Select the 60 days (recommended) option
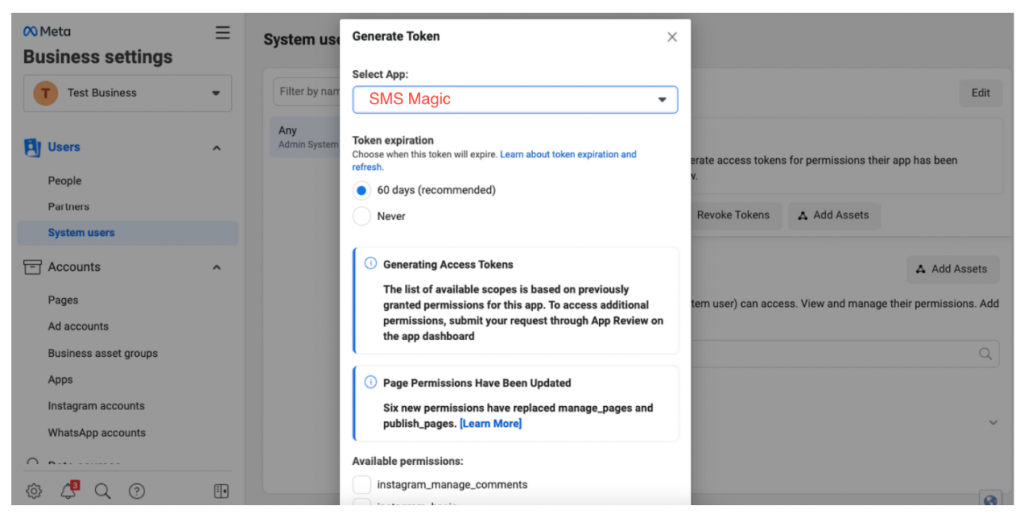This screenshot has width=1024, height=514. (361, 190)
